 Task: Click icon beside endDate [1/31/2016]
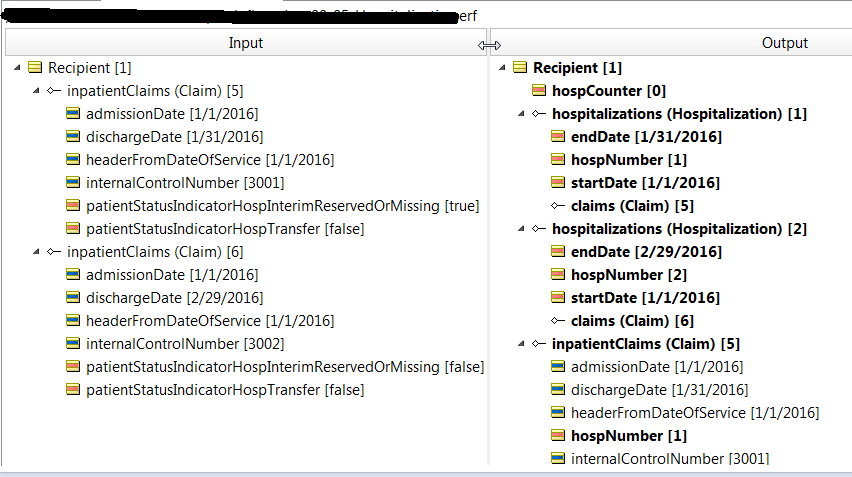coord(558,136)
